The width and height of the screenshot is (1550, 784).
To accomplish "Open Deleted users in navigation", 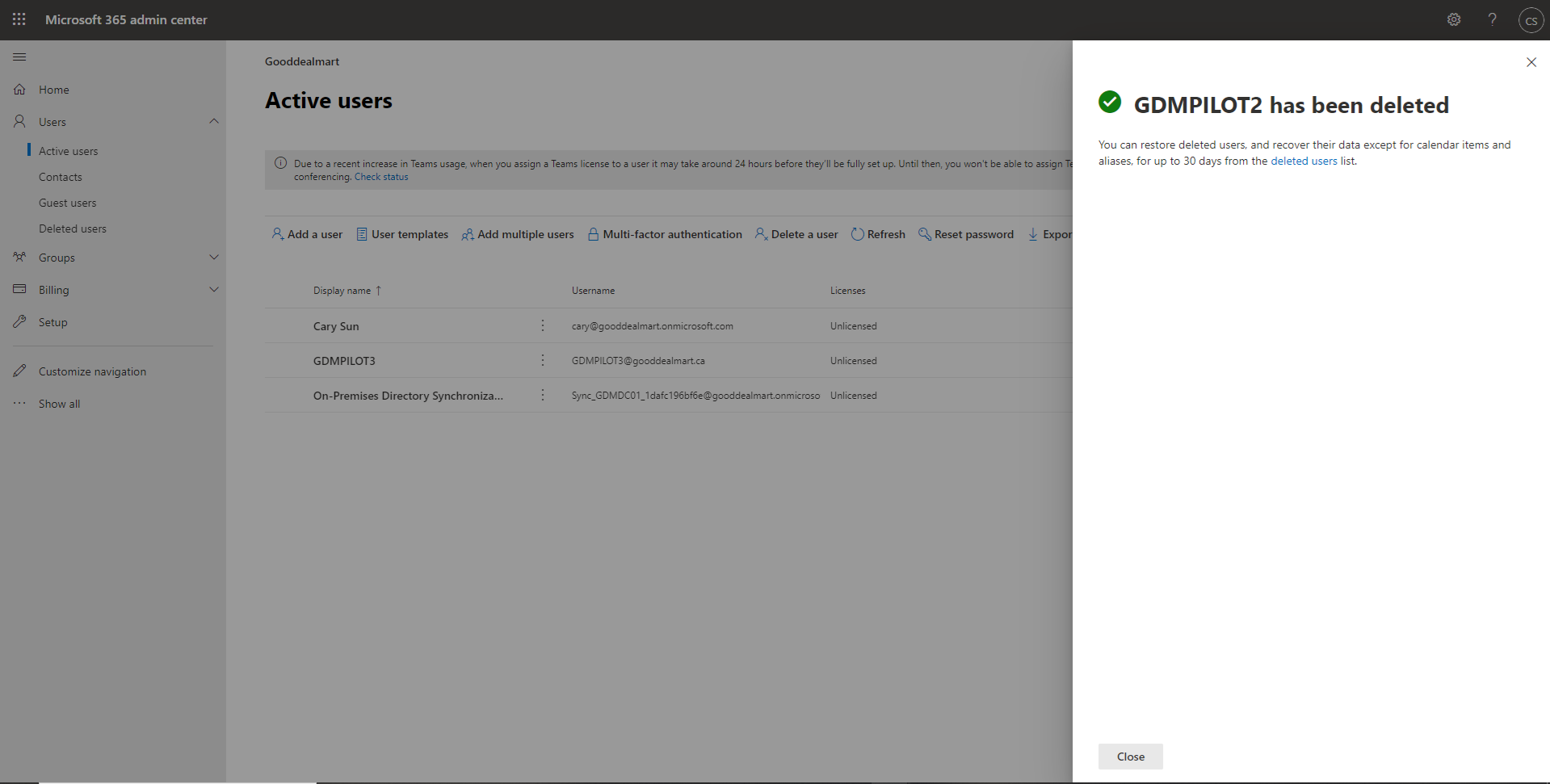I will [73, 228].
